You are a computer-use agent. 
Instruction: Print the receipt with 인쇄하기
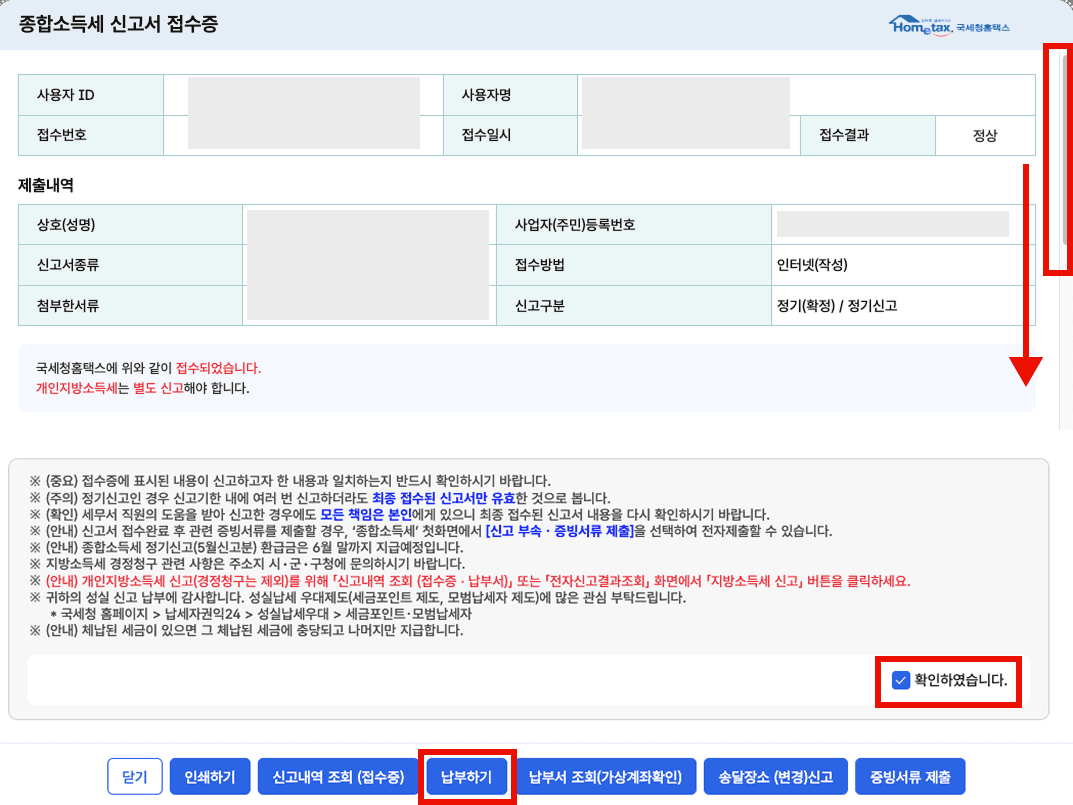click(x=210, y=777)
